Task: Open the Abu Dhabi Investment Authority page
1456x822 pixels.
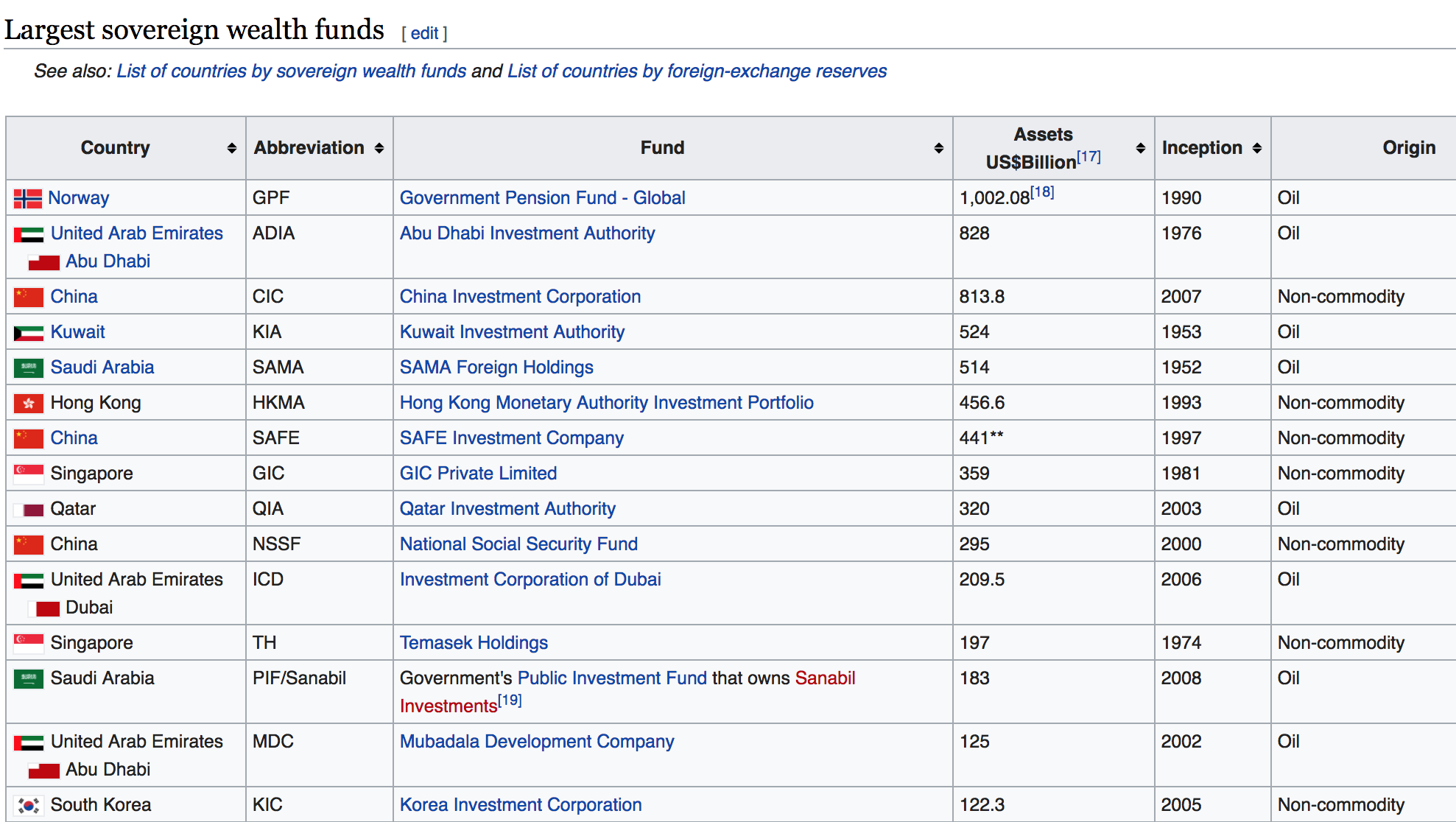Action: [x=527, y=233]
